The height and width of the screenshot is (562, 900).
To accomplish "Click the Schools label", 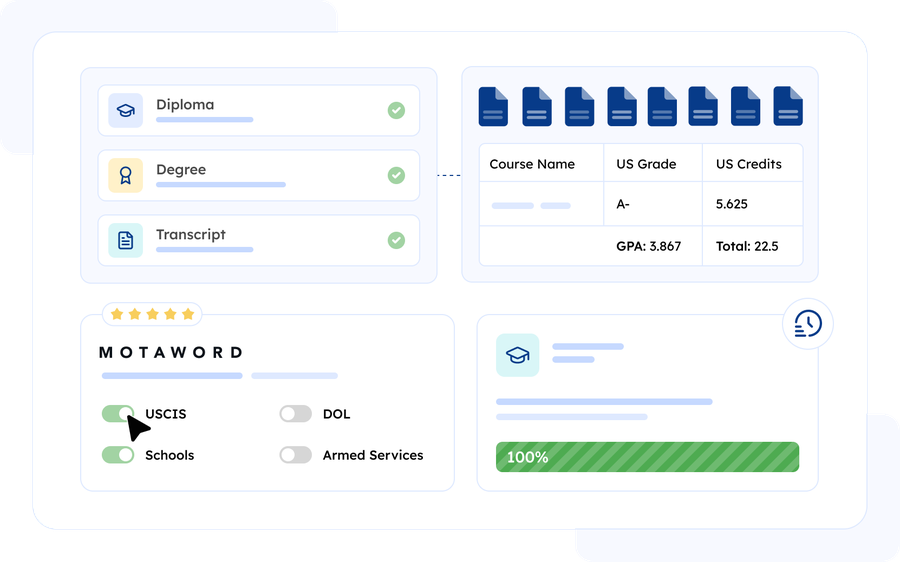I will (170, 455).
